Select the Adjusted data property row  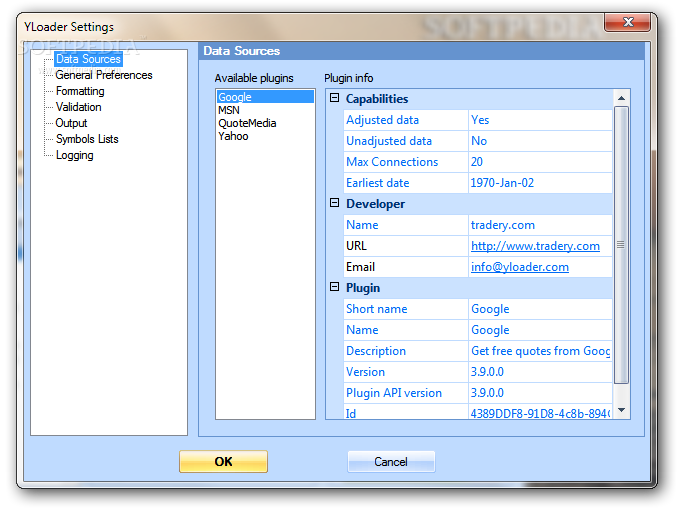(478, 120)
